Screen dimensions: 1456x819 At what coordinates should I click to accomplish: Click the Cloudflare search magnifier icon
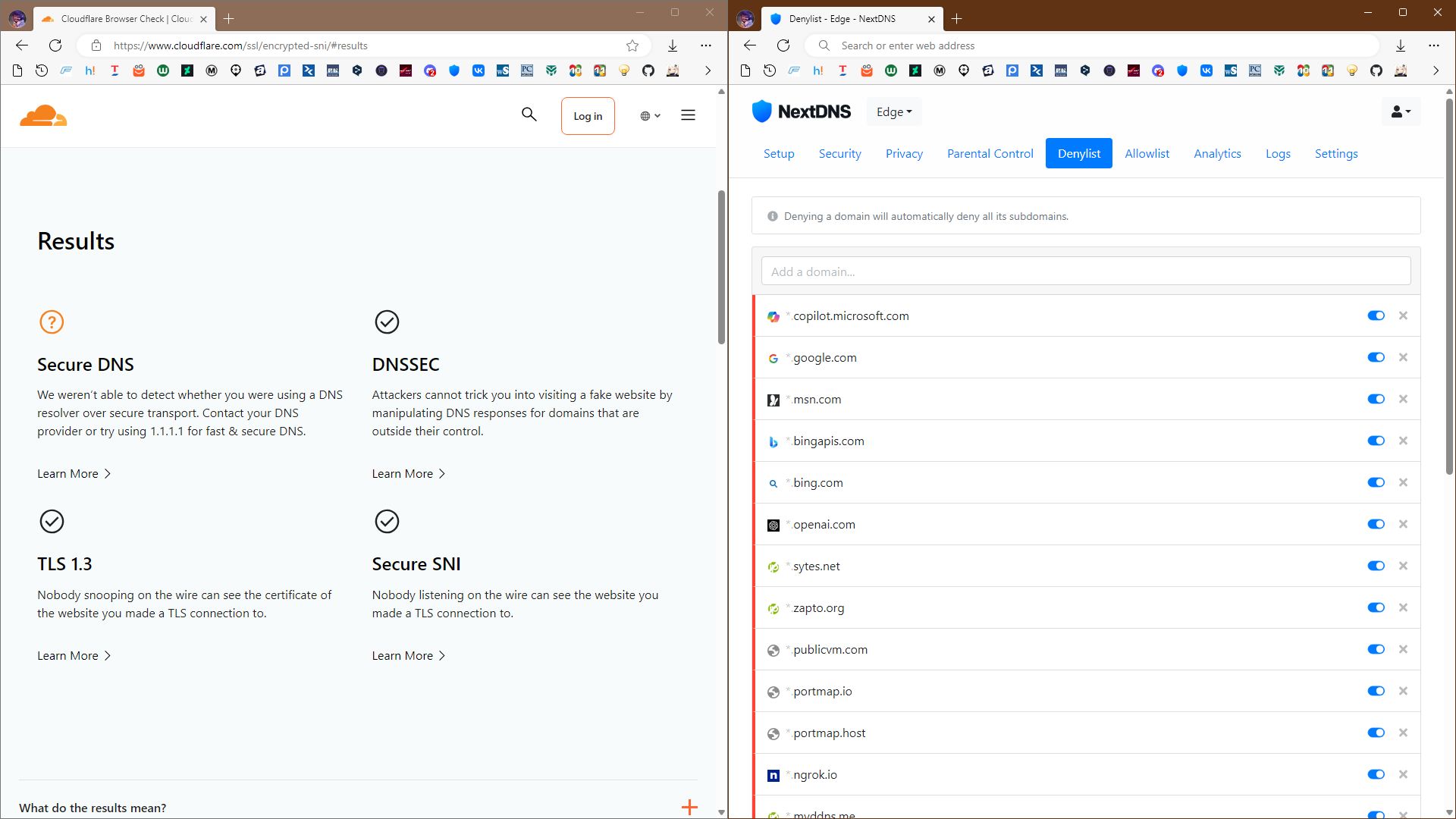[529, 115]
